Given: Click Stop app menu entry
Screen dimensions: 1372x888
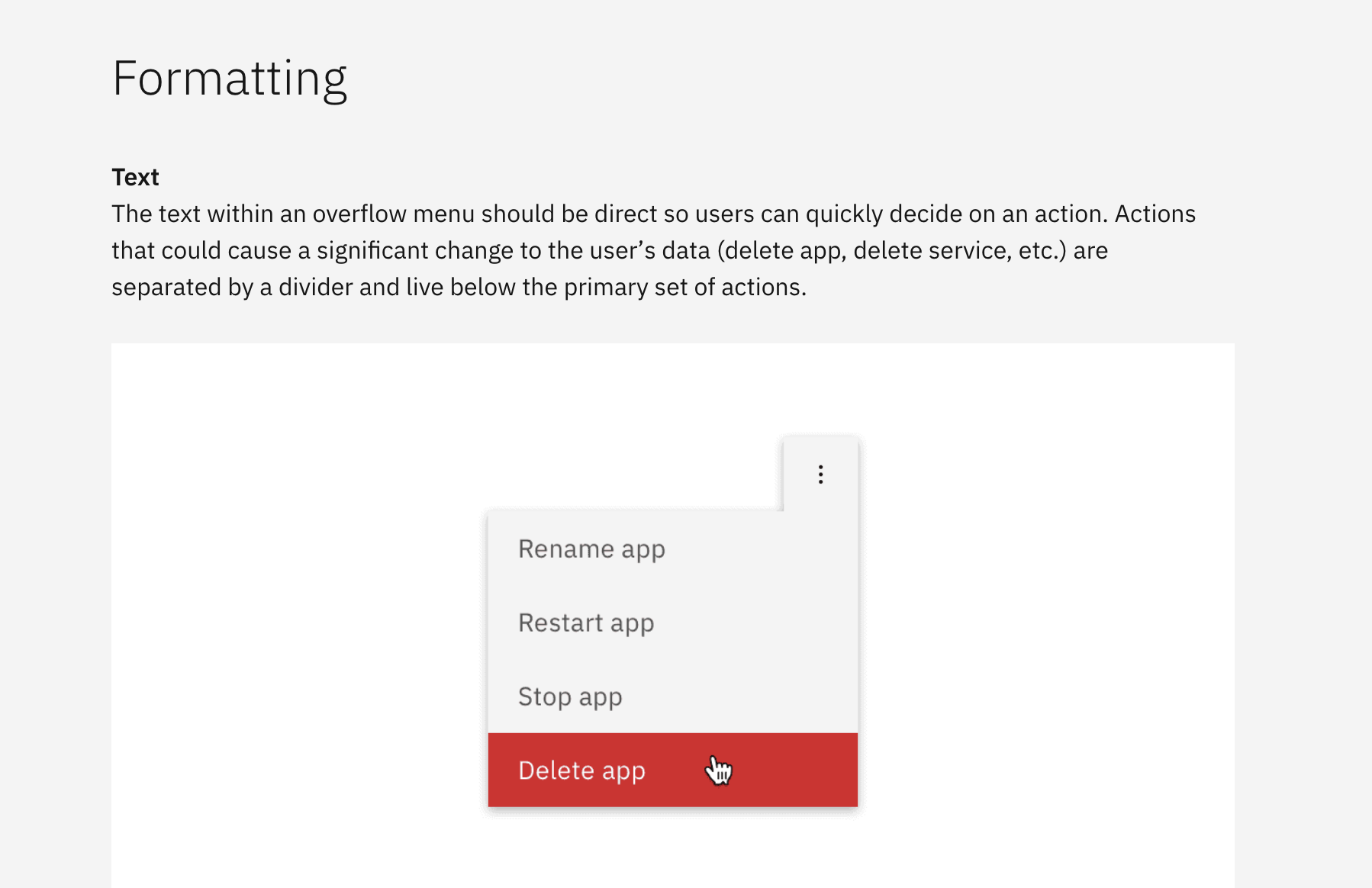Looking at the screenshot, I should [x=569, y=697].
